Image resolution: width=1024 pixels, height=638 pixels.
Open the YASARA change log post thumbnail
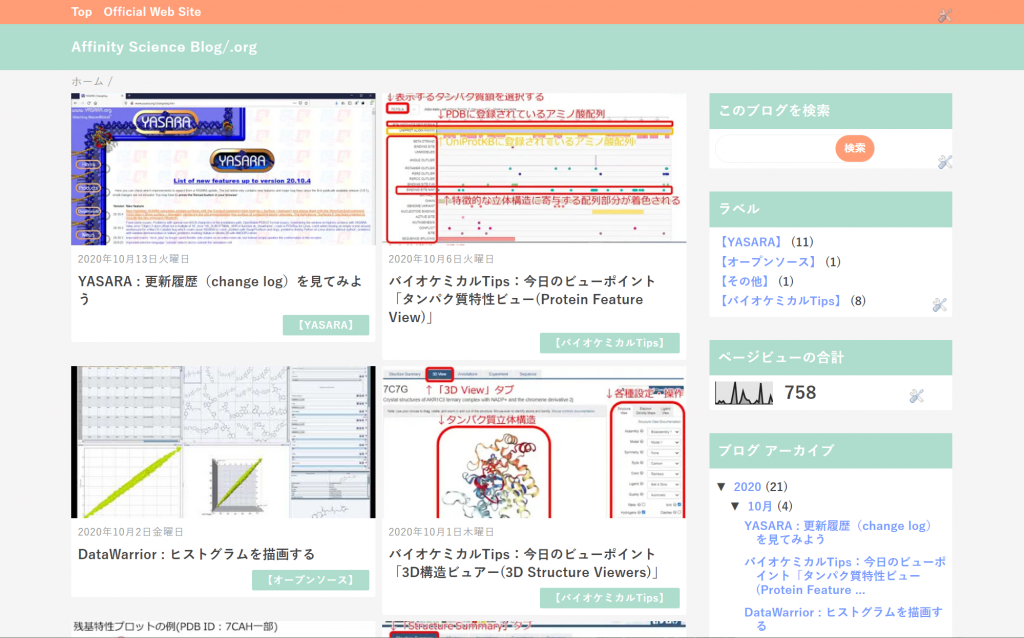(x=223, y=169)
